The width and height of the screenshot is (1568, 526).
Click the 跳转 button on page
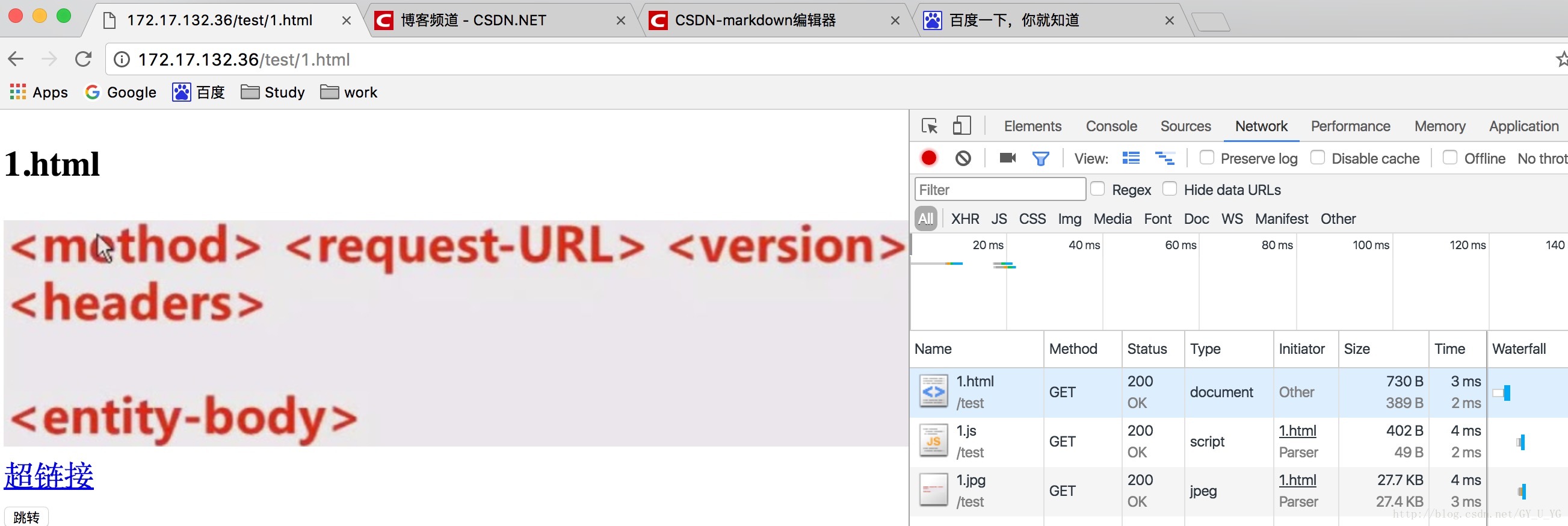tap(26, 517)
